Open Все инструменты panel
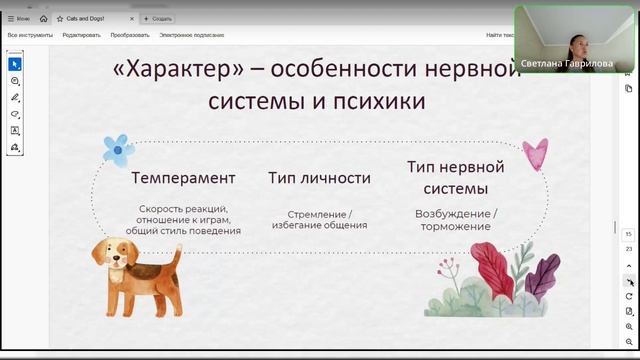The image size is (640, 360). (30, 35)
